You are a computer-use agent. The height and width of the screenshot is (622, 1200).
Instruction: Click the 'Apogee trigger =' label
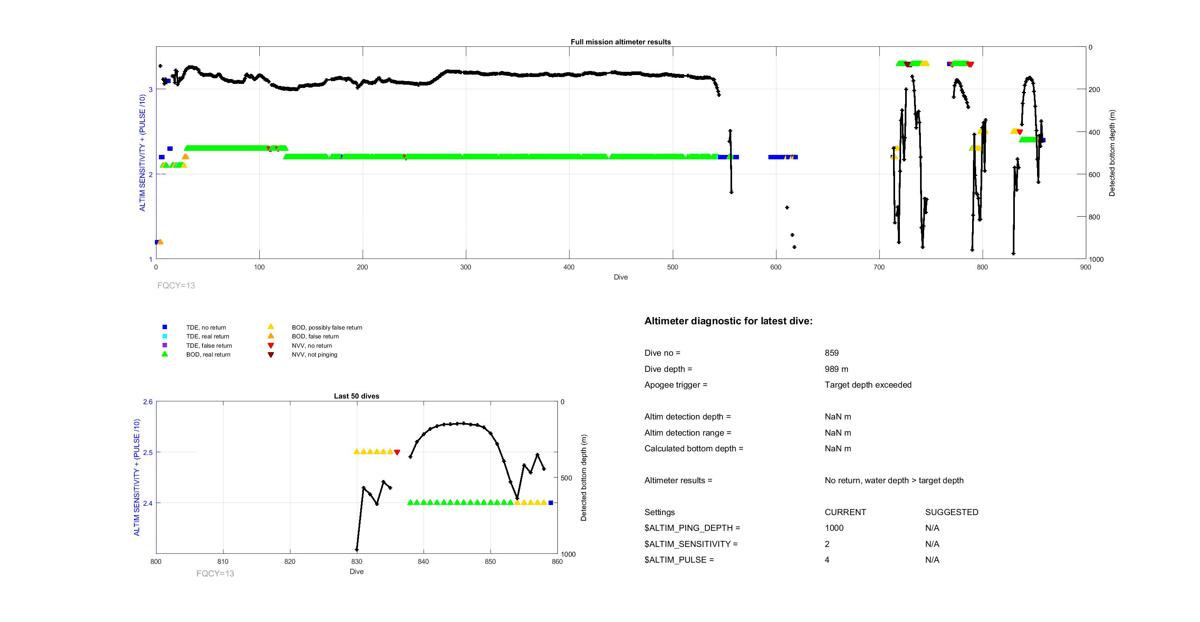click(676, 385)
